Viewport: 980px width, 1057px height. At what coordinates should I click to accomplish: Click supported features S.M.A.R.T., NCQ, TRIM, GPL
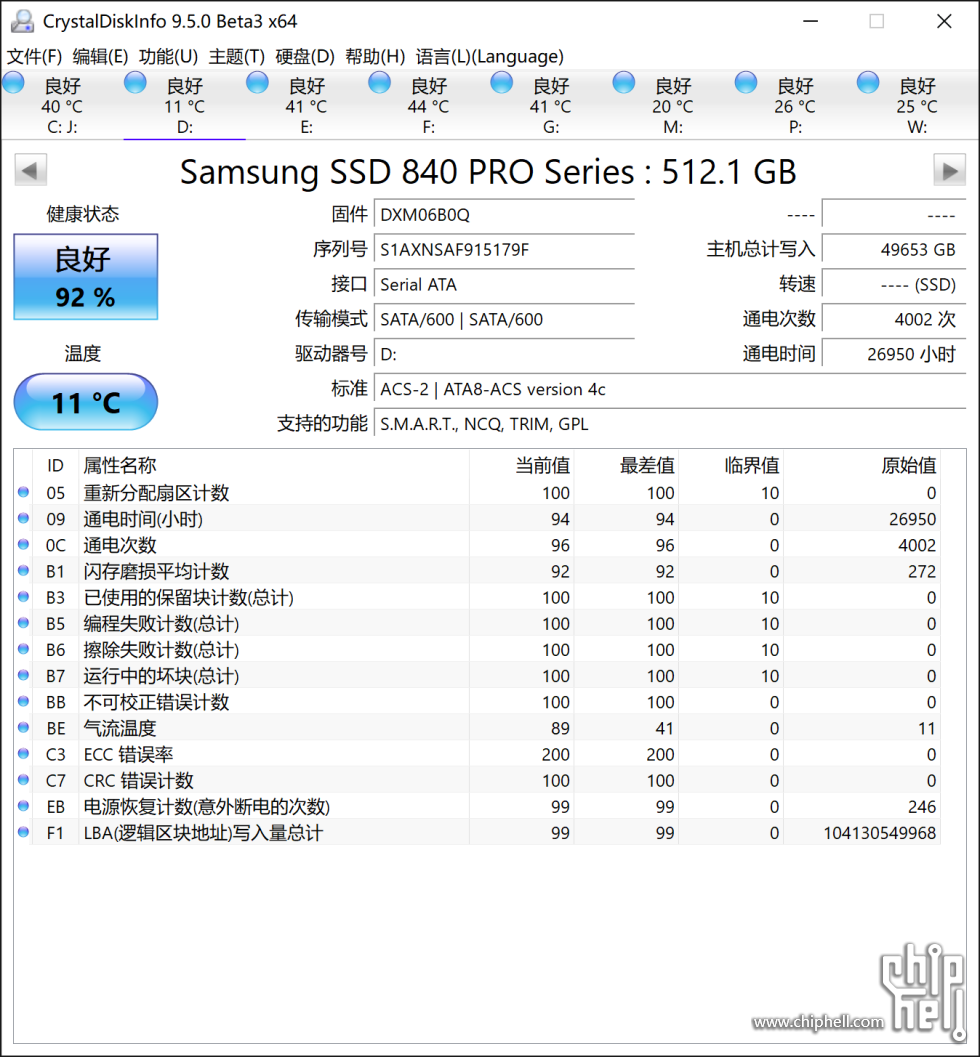click(670, 424)
